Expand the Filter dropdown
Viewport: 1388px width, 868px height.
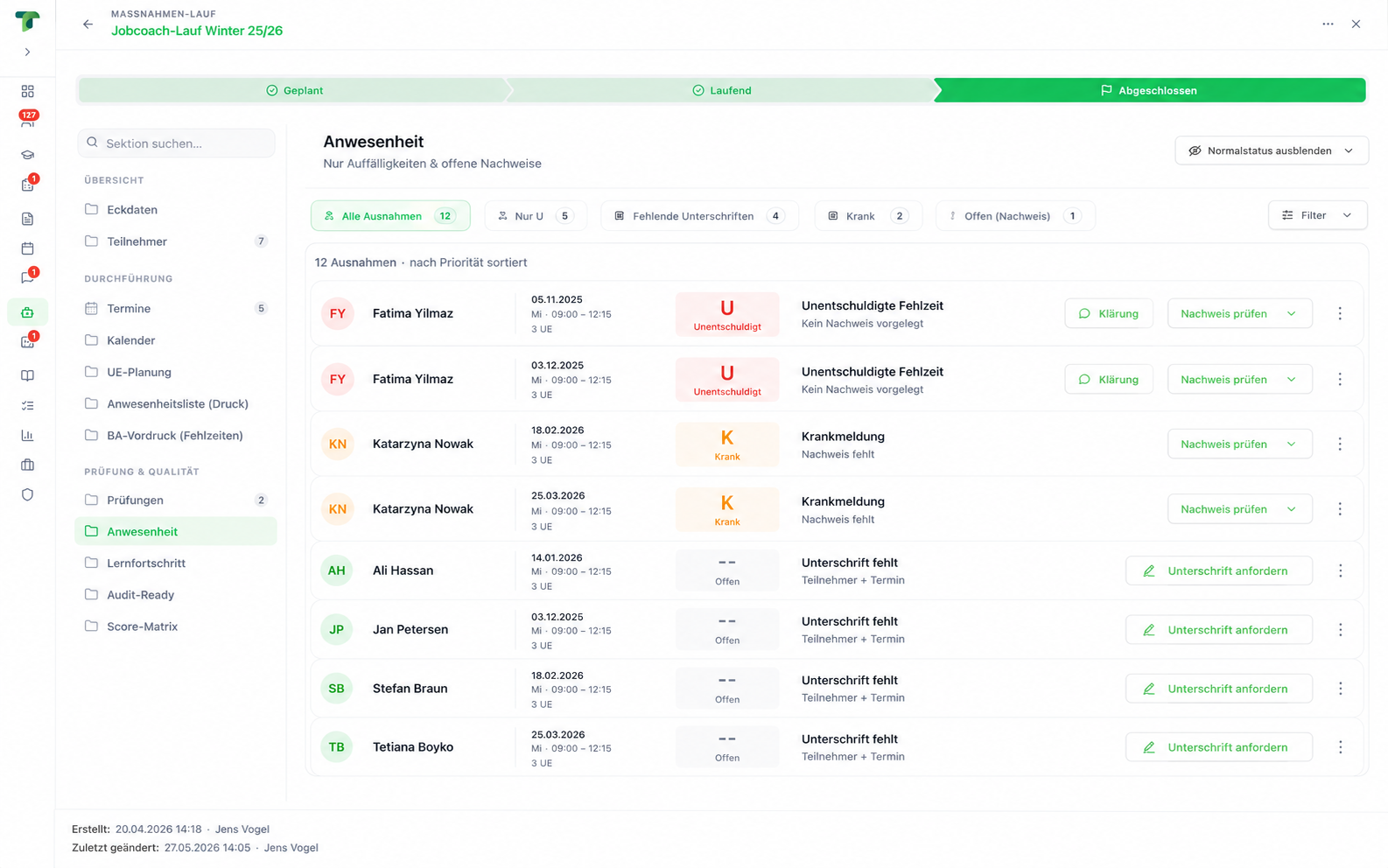coord(1317,215)
